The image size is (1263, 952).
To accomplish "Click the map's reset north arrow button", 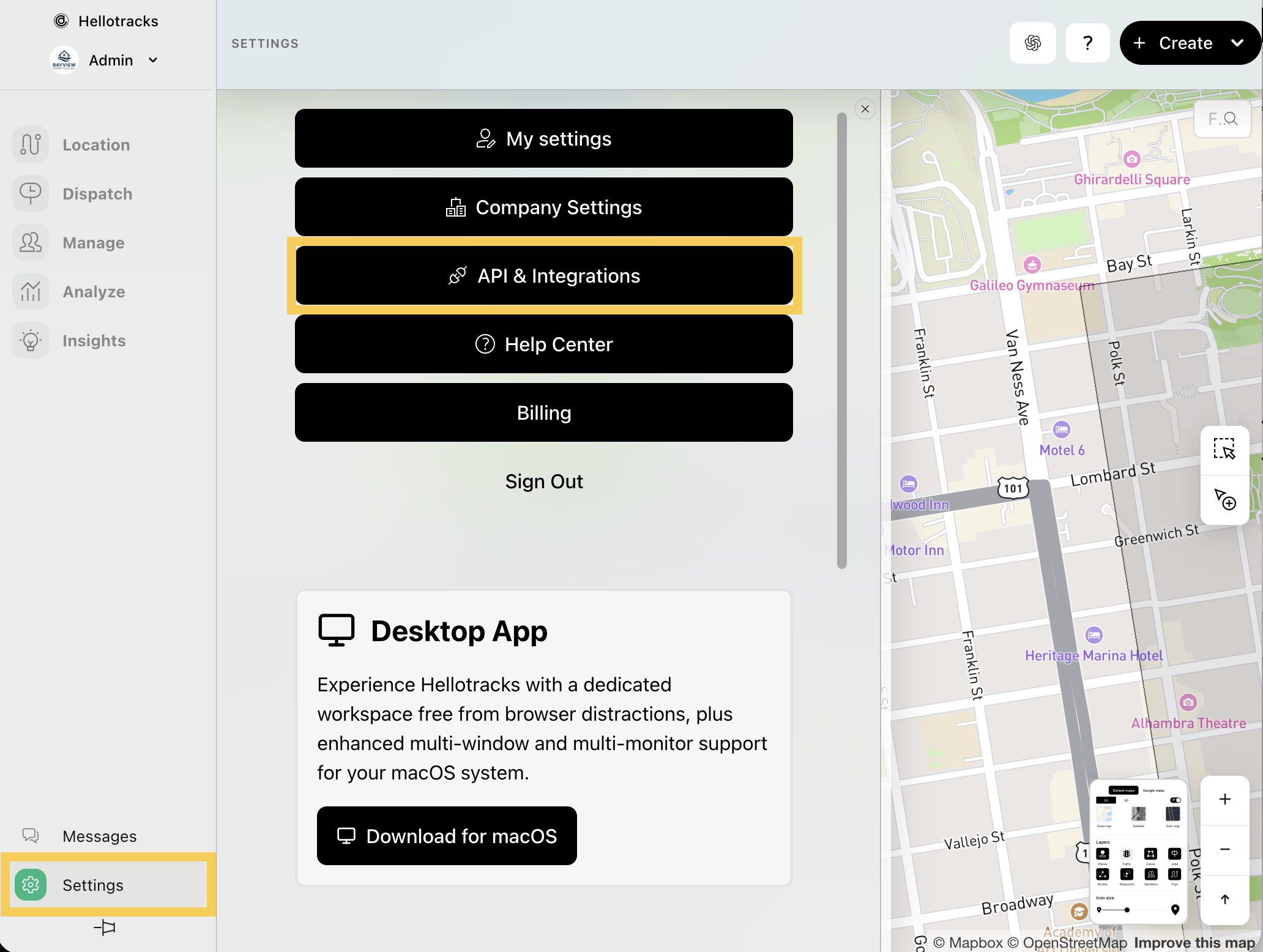I will pos(1224,899).
